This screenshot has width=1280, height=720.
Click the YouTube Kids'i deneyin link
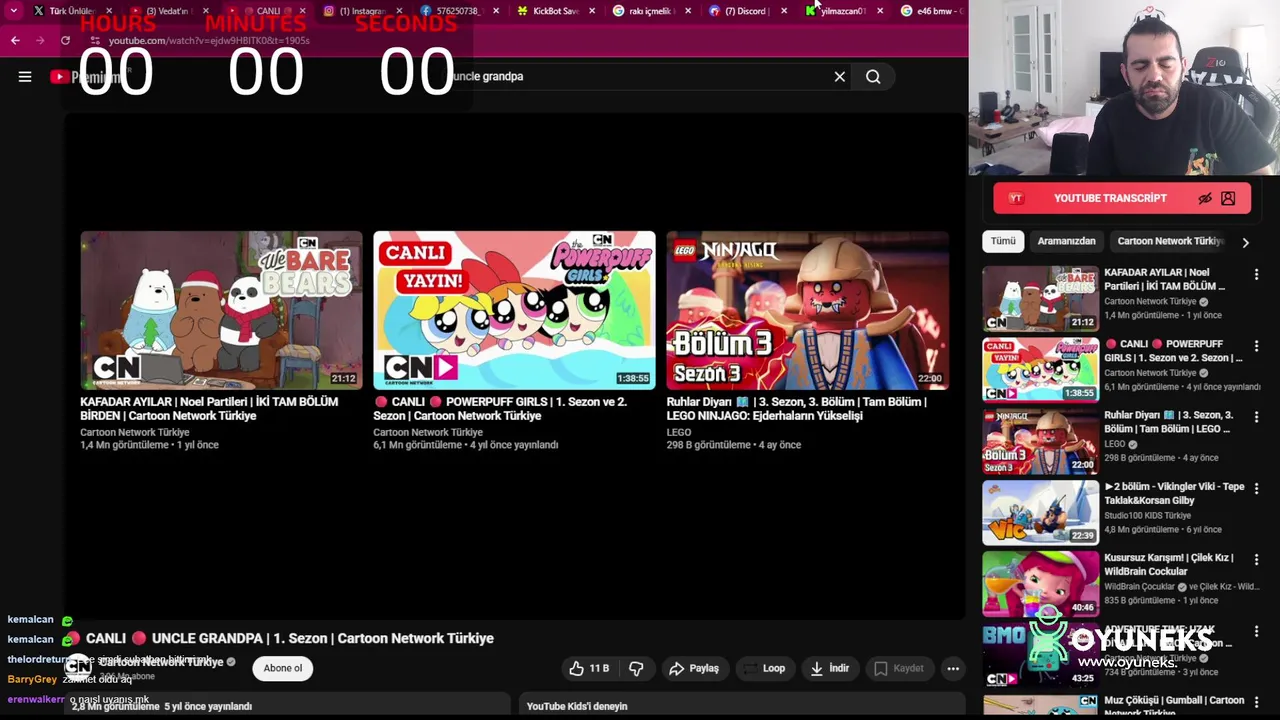(577, 706)
